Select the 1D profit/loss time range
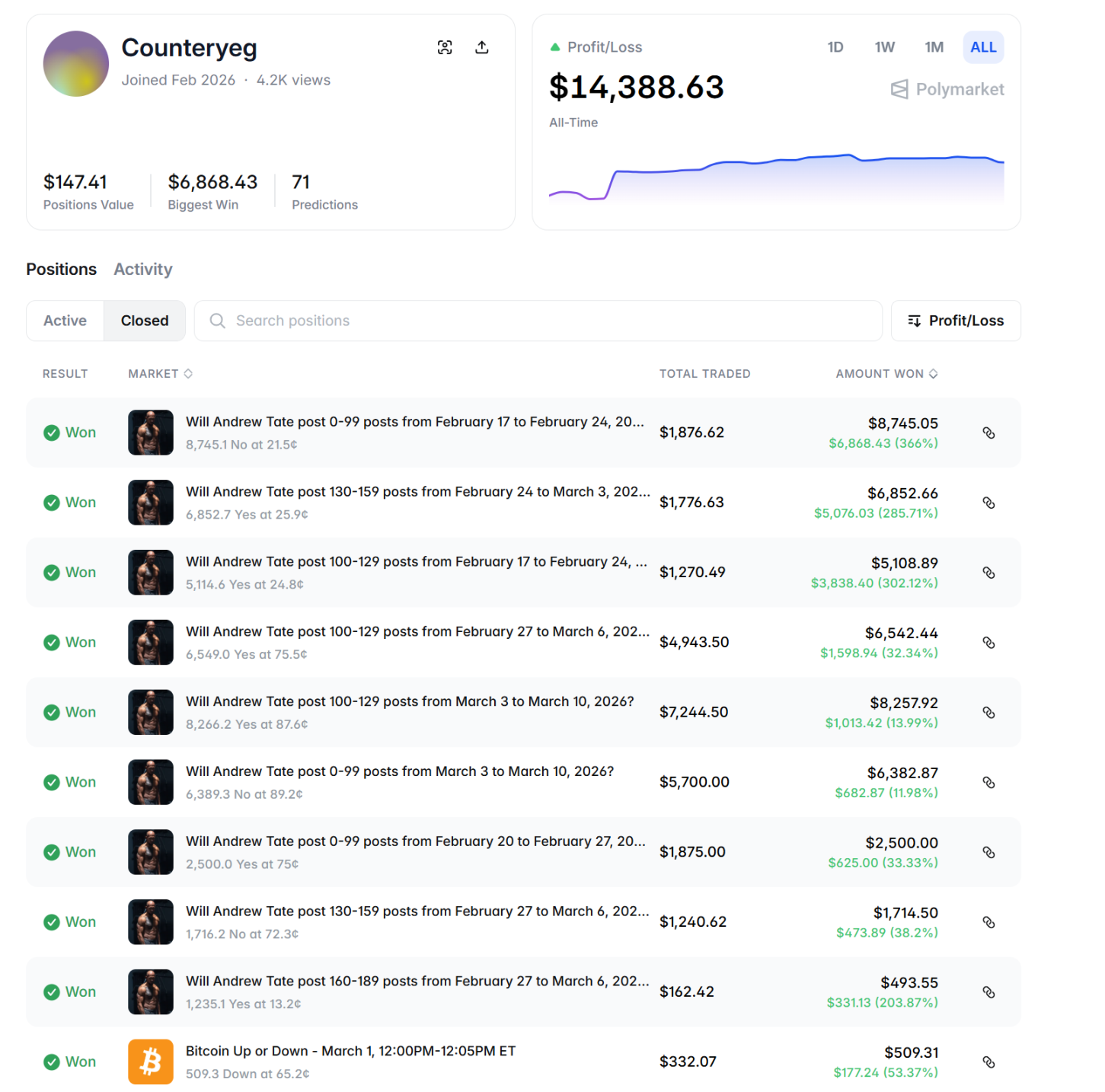This screenshot has width=1105, height=1092. (835, 47)
